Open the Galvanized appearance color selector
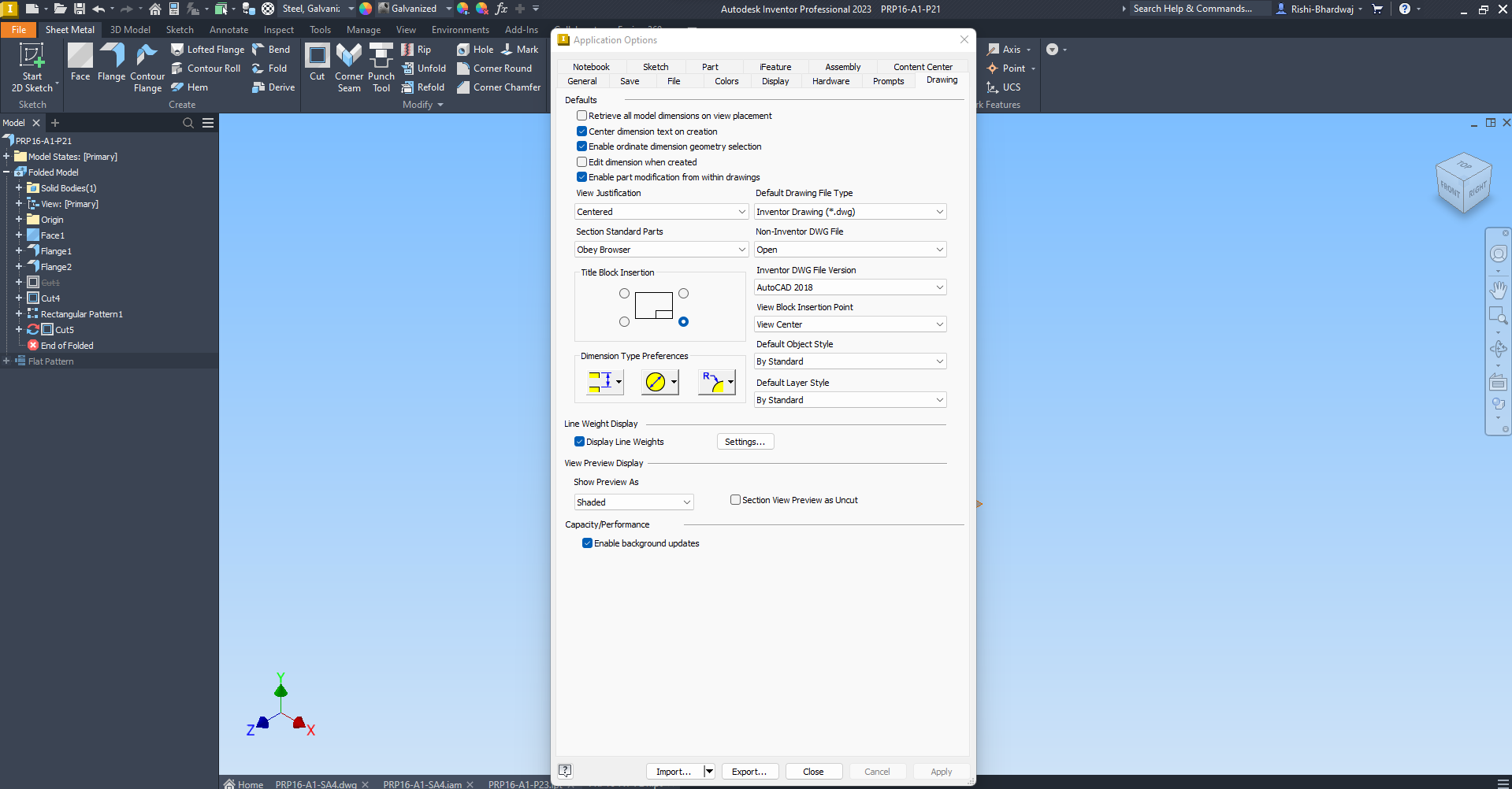Screen dimensions: 1512x789 [x=414, y=9]
